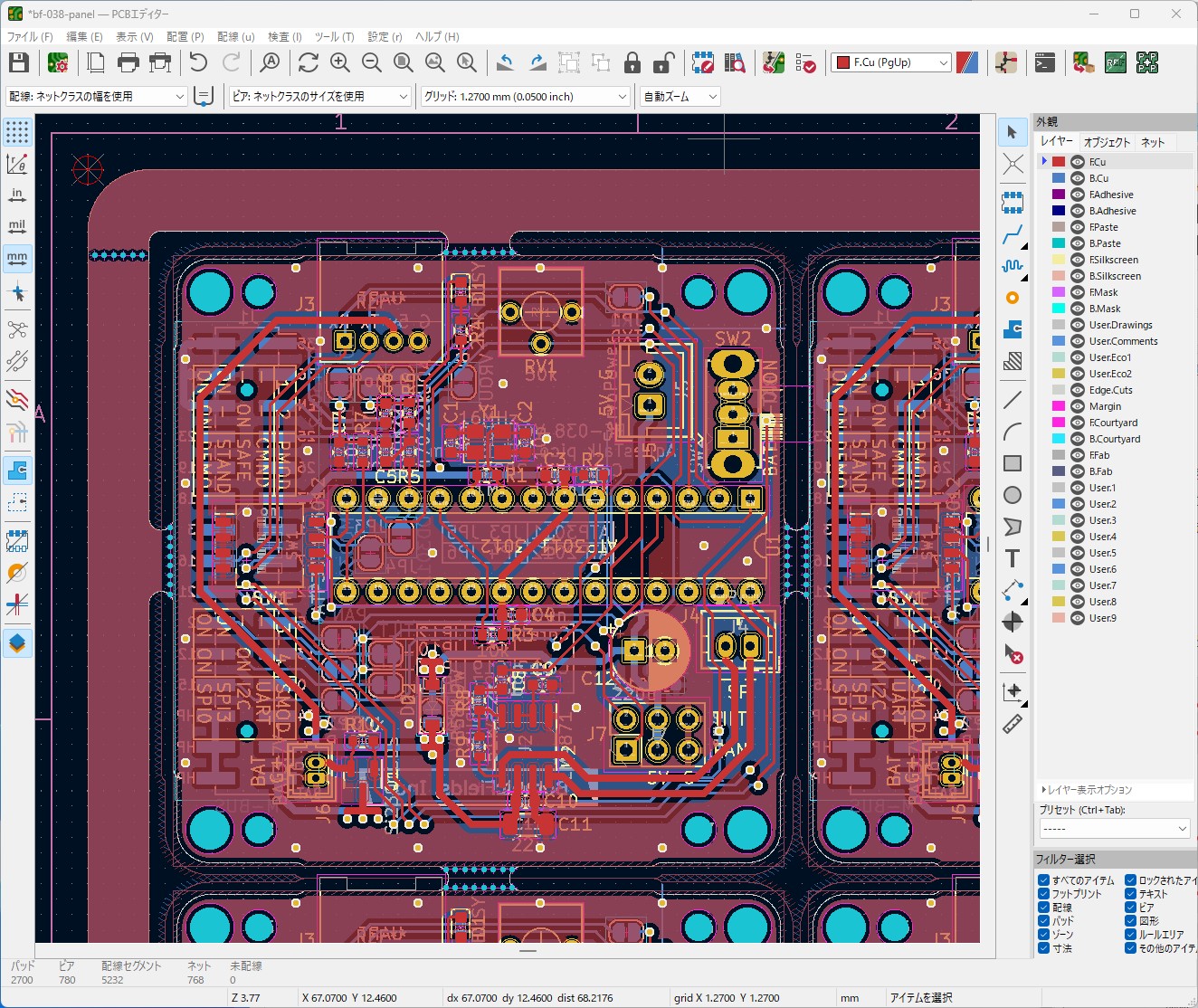This screenshot has width=1198, height=1008.
Task: Select the Draw Circle tool
Action: coord(1013,495)
